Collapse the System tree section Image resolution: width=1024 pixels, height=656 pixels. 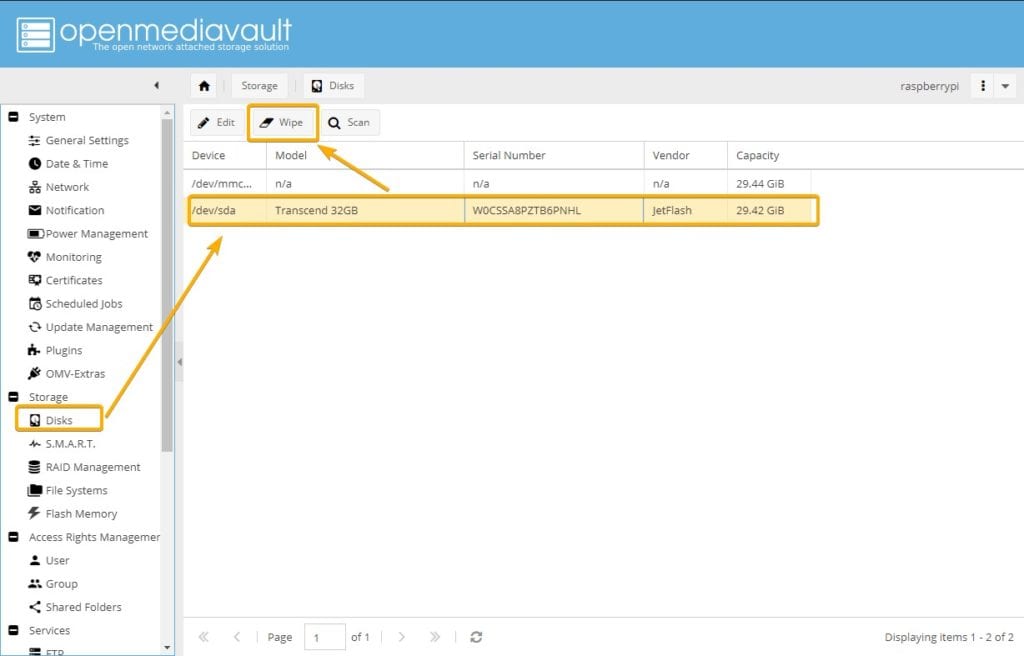click(14, 117)
